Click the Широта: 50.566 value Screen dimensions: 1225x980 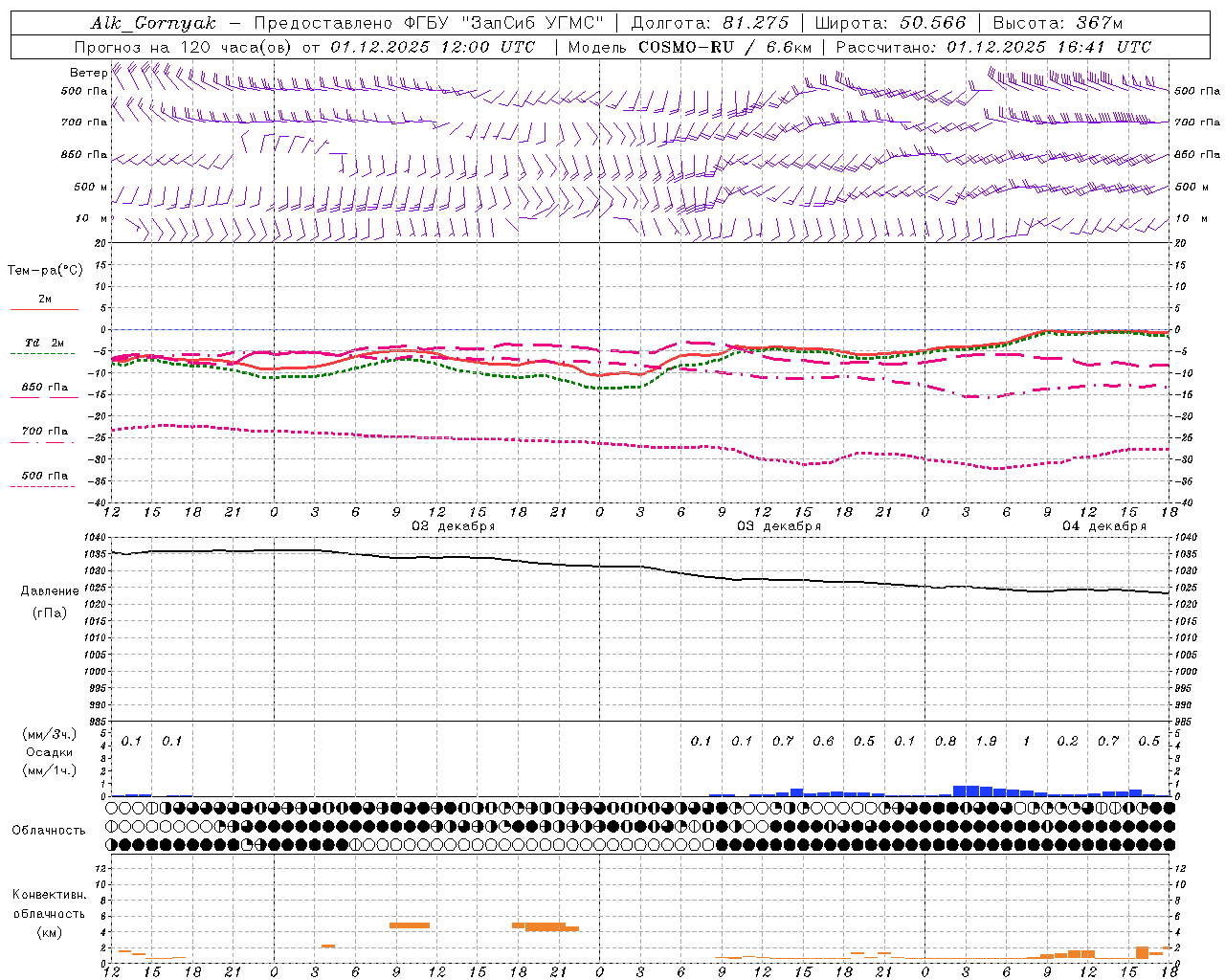890,23
